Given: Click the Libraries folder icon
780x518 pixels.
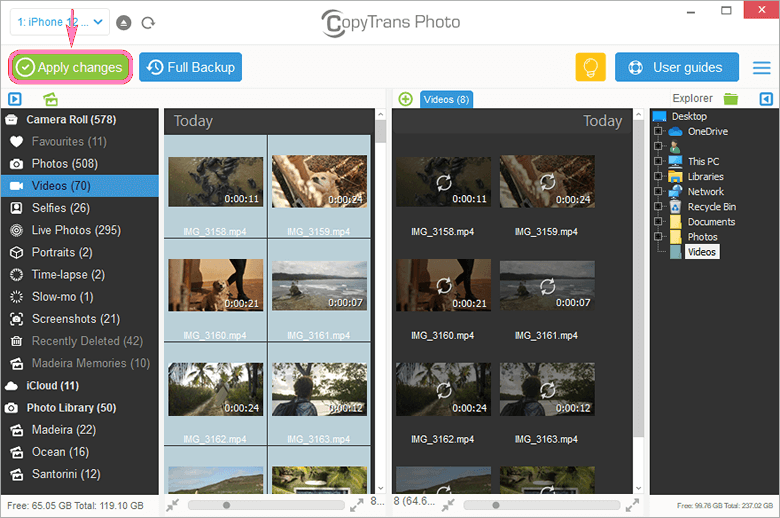Looking at the screenshot, I should pyautogui.click(x=676, y=177).
